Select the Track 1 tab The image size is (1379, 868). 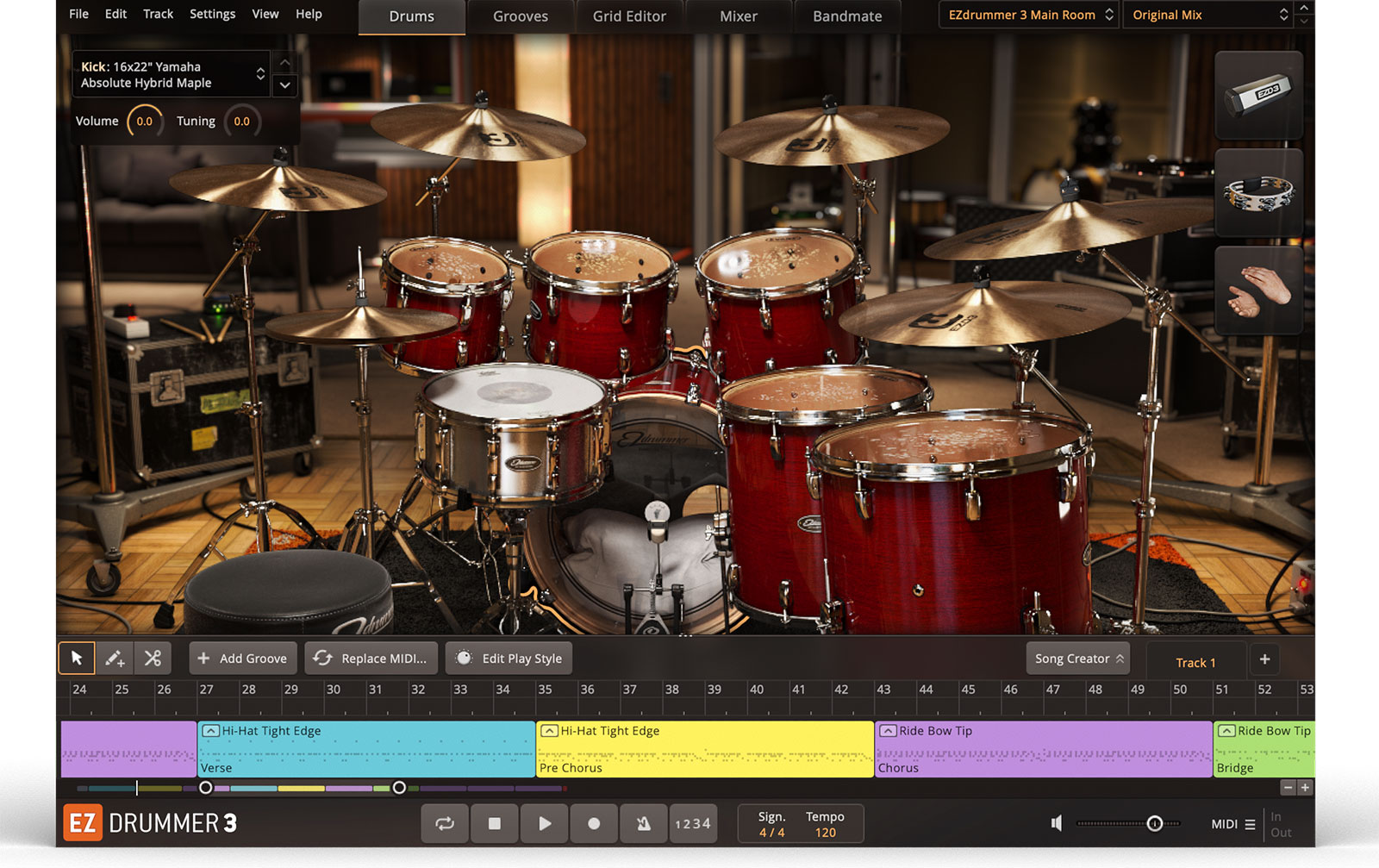click(x=1195, y=662)
